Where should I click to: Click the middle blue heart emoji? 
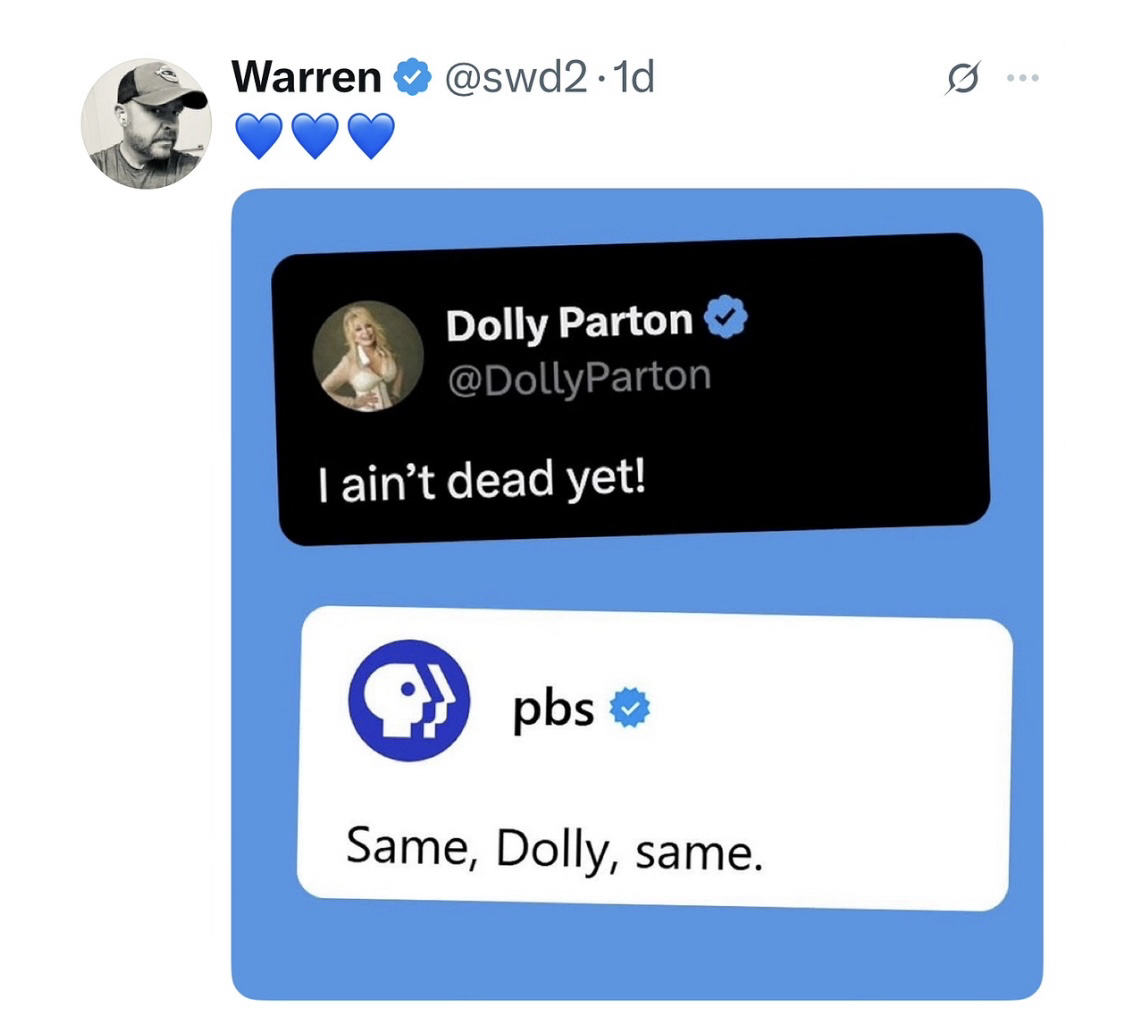point(315,136)
